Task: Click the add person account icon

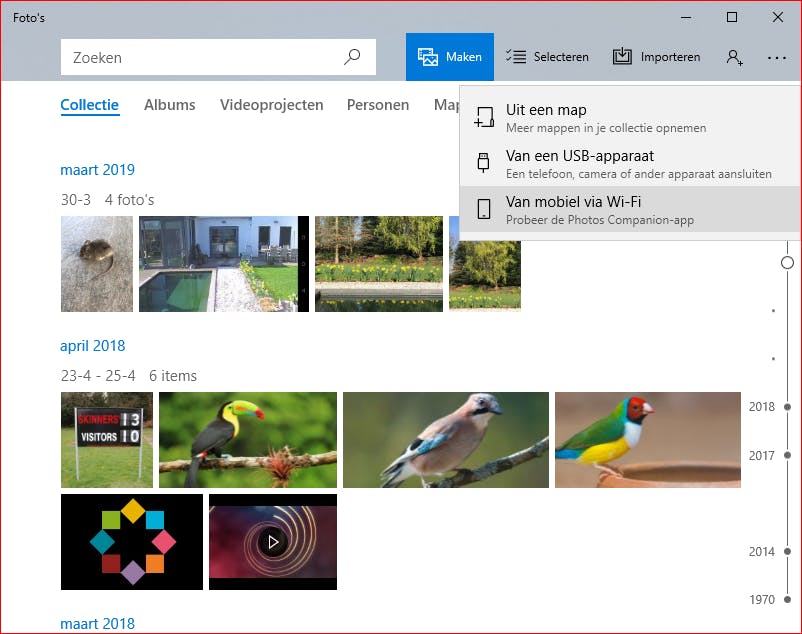Action: pos(734,57)
